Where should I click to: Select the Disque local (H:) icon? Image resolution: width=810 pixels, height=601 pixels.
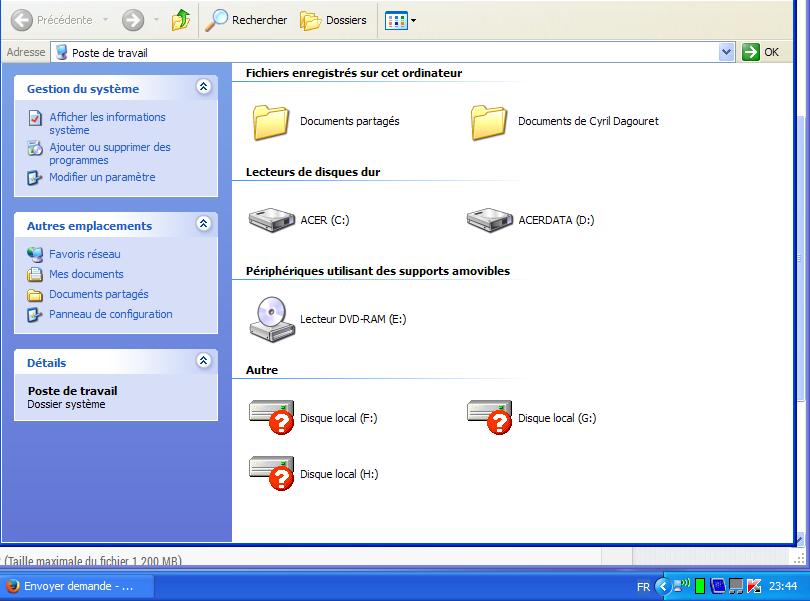click(x=272, y=473)
